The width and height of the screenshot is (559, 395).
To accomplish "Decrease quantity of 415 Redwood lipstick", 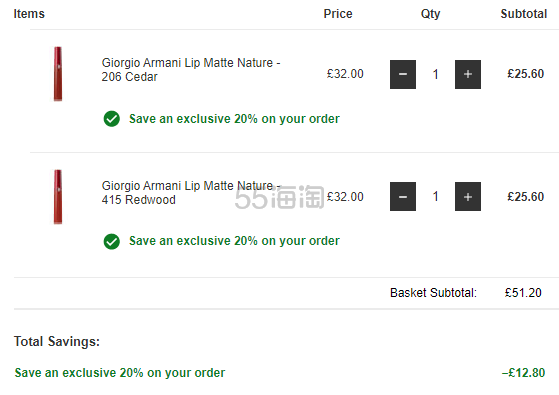I will pos(403,196).
